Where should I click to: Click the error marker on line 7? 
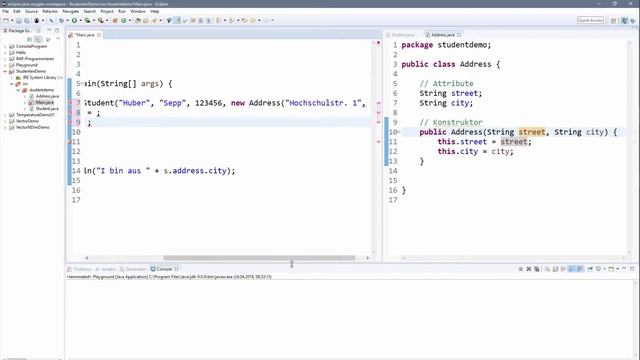(x=69, y=103)
